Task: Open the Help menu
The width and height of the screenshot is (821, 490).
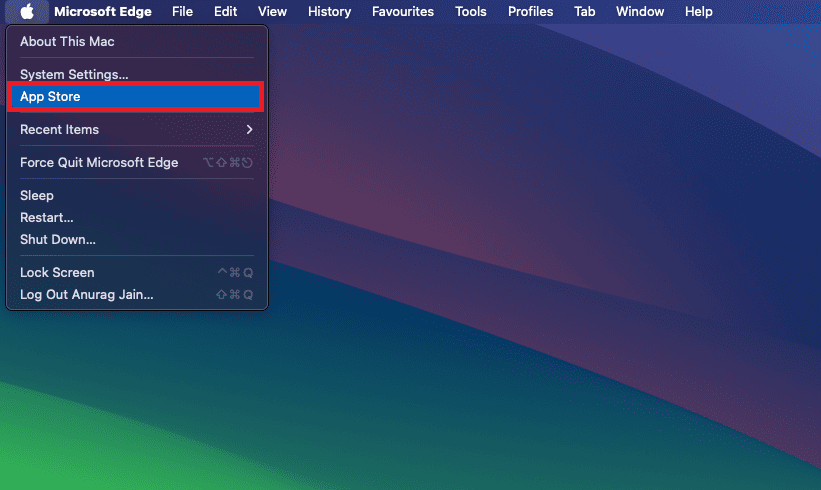Action: click(x=698, y=12)
